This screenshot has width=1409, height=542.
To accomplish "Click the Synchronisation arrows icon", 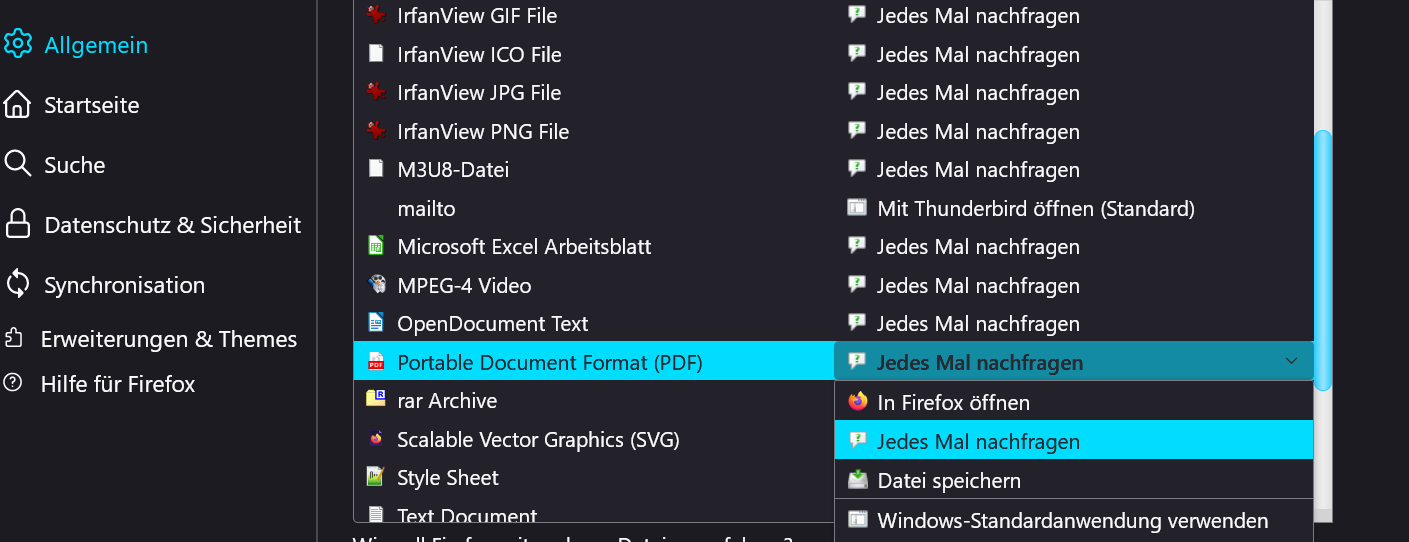I will pyautogui.click(x=18, y=284).
